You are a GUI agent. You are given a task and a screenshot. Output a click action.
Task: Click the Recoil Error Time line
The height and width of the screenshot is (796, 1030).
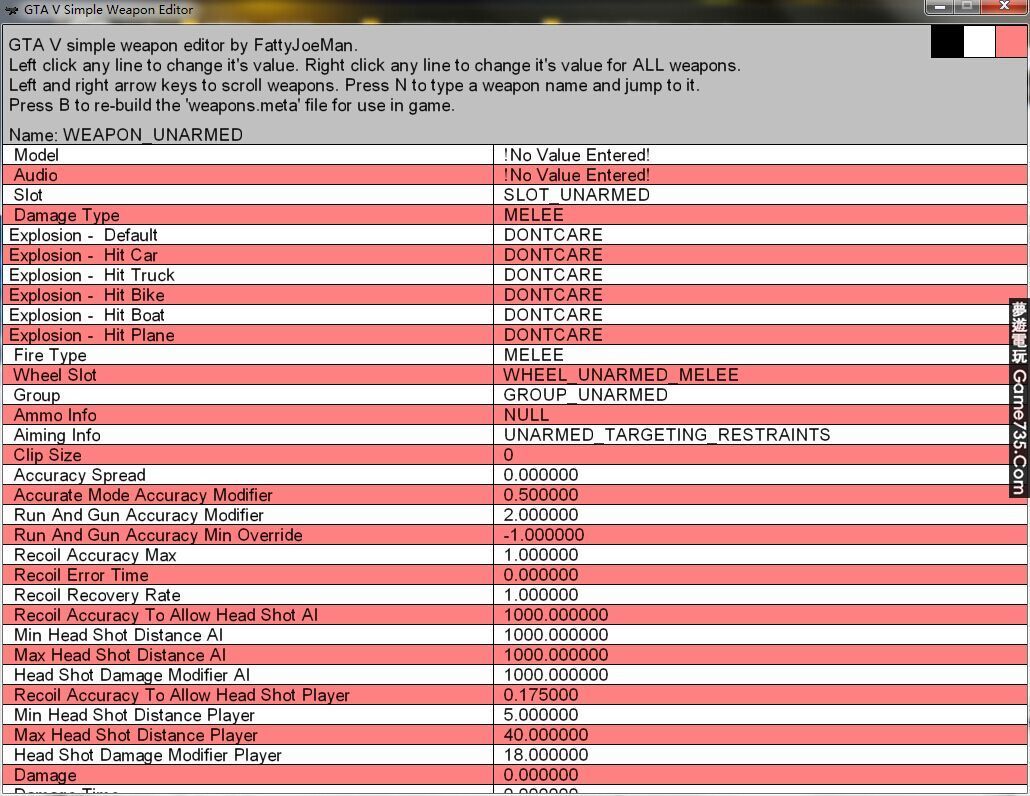(x=515, y=575)
